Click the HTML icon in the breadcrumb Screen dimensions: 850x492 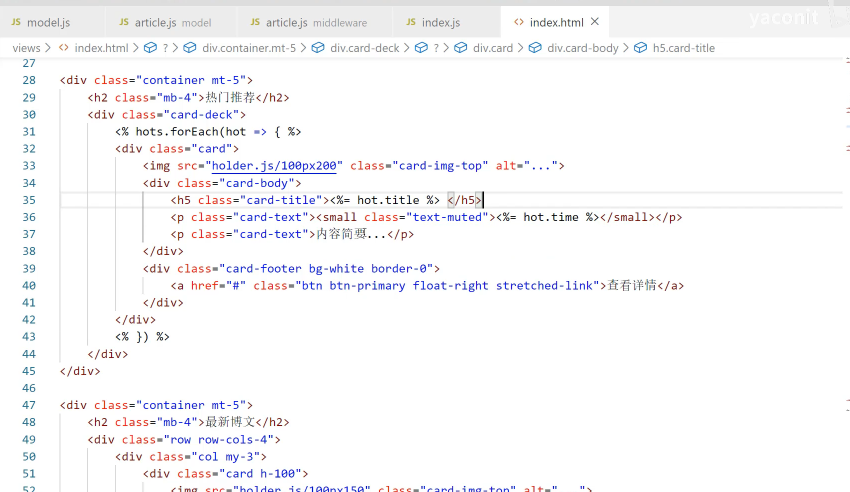[63, 48]
